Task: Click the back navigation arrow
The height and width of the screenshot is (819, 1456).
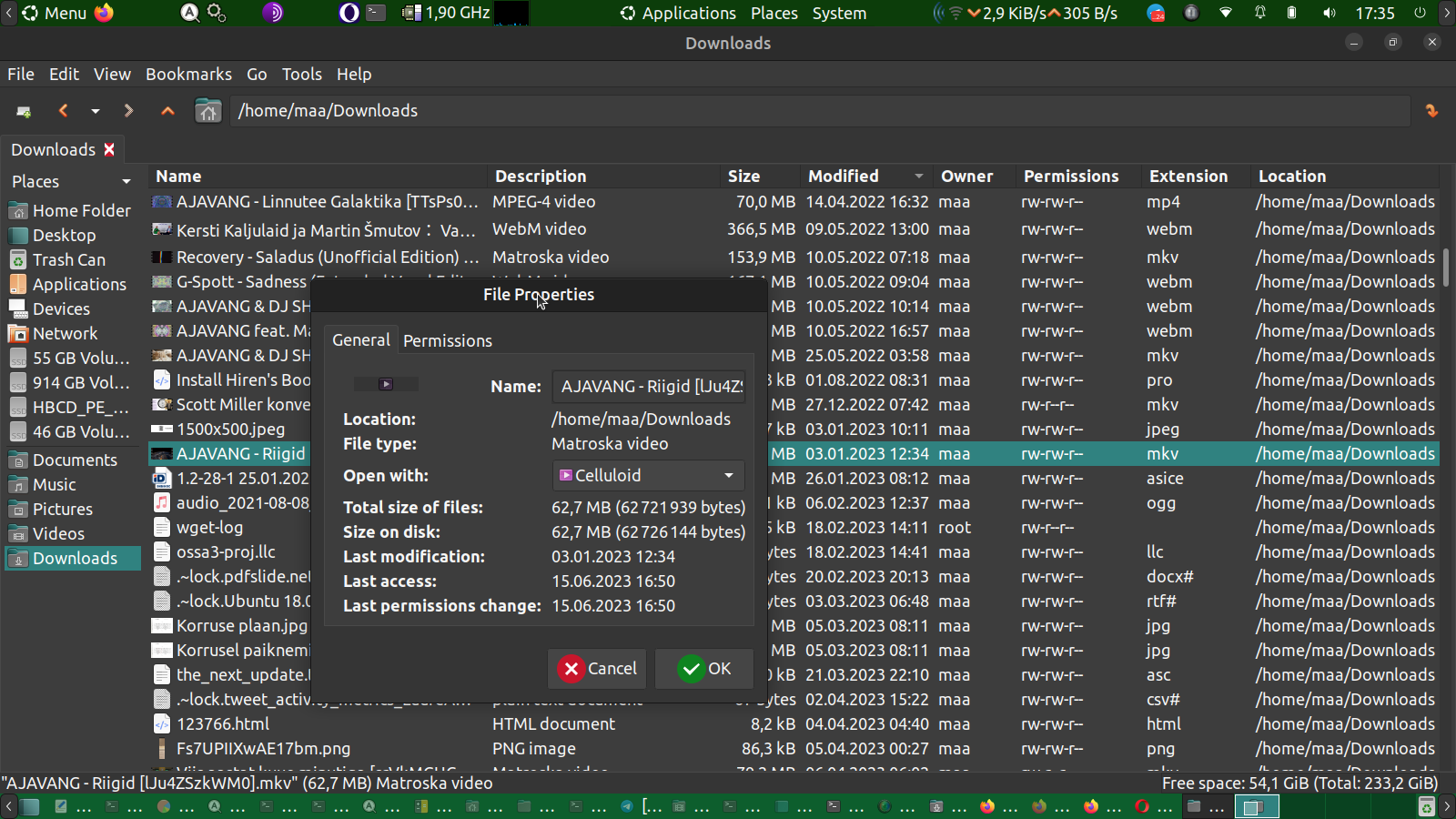Action: (63, 111)
